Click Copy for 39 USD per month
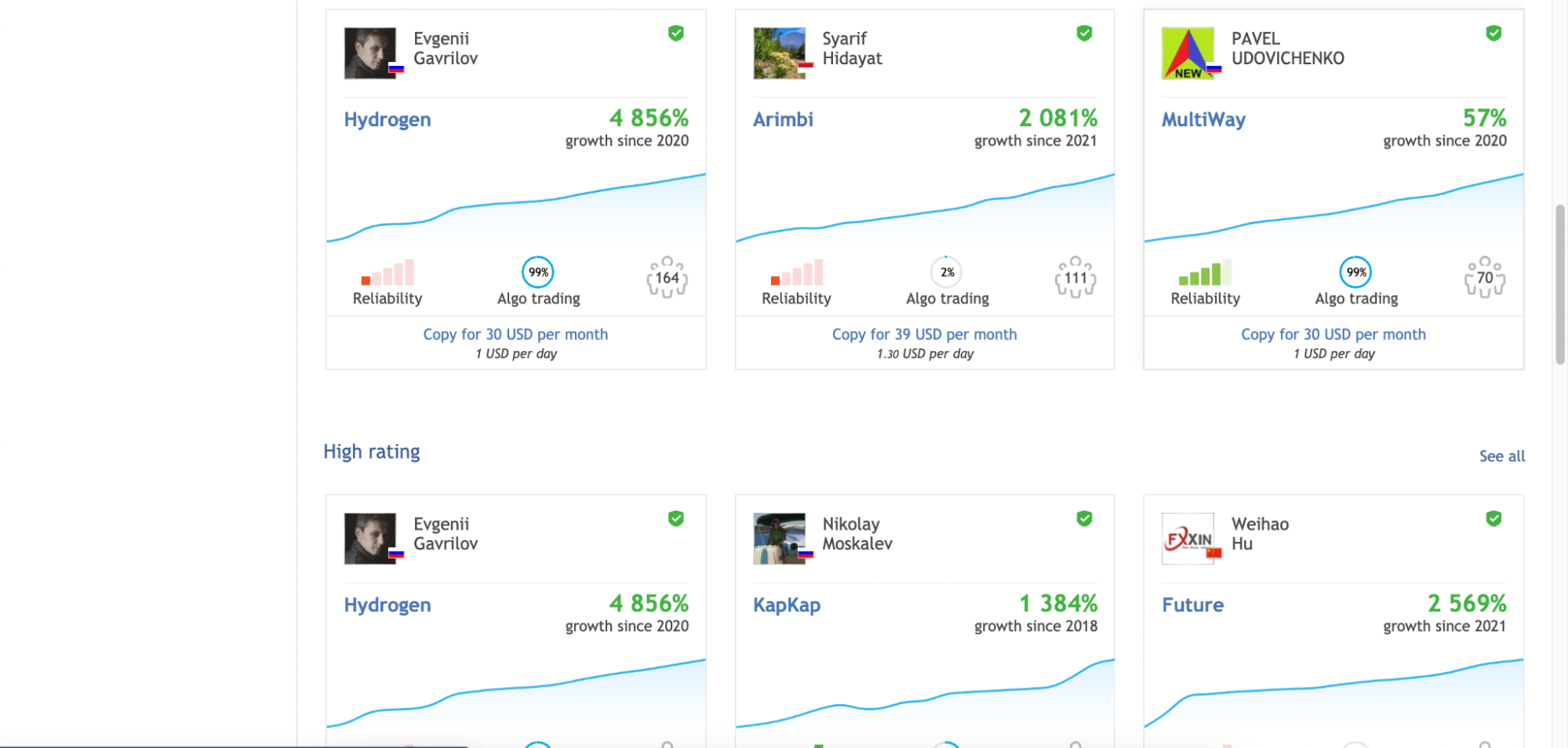 point(924,334)
